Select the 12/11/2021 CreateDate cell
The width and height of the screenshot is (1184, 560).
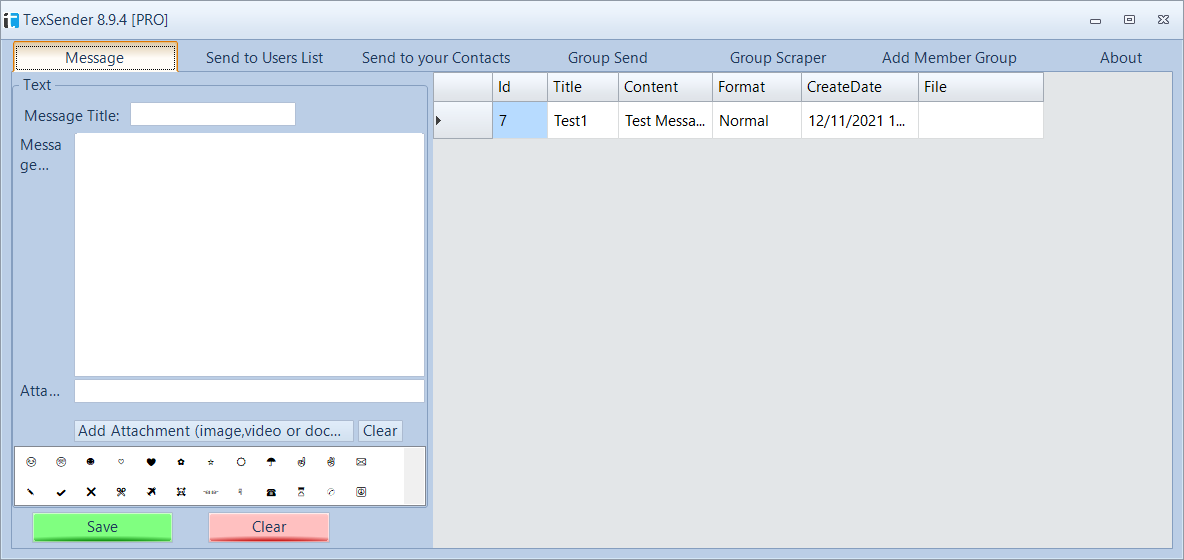click(860, 121)
